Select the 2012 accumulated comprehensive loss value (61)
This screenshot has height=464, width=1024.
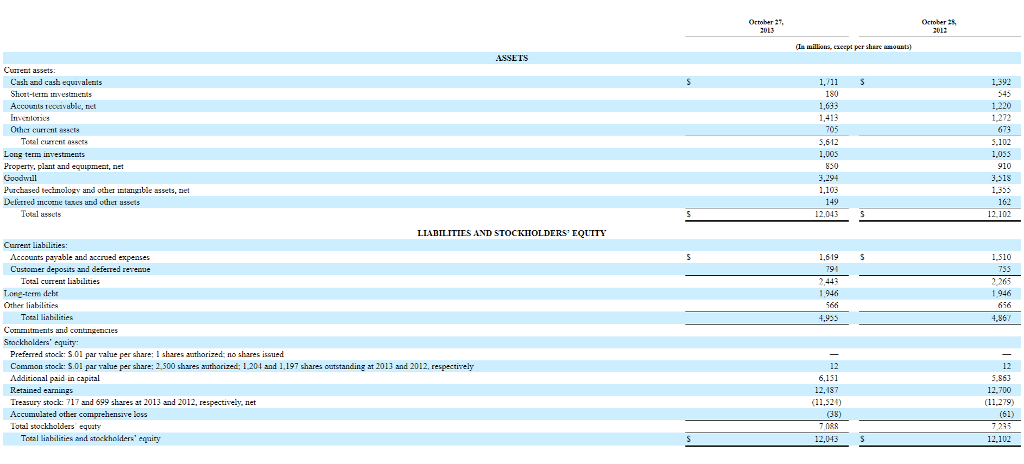(1006, 414)
